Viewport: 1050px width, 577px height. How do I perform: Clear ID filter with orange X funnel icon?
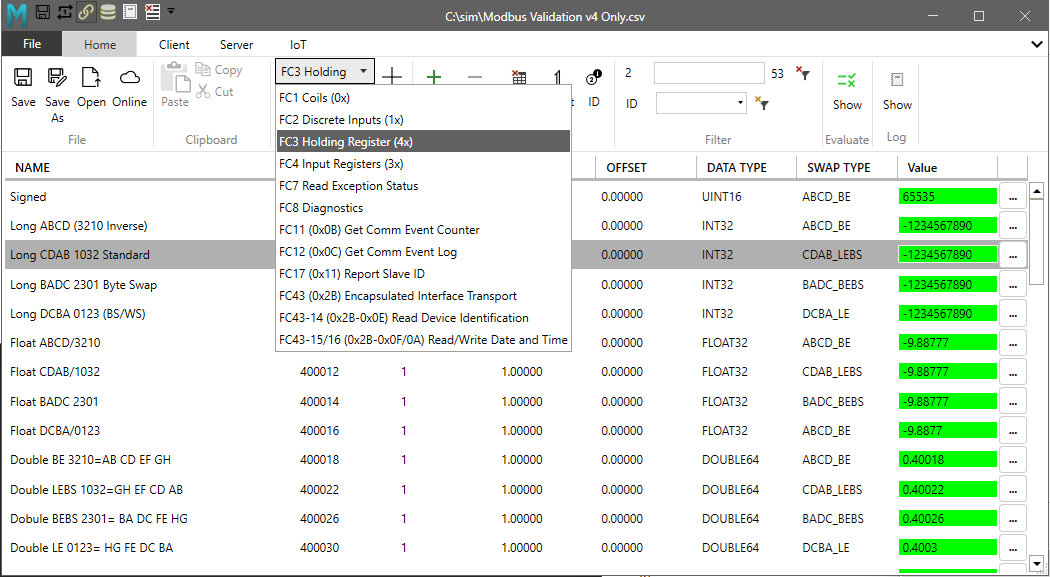[x=761, y=103]
